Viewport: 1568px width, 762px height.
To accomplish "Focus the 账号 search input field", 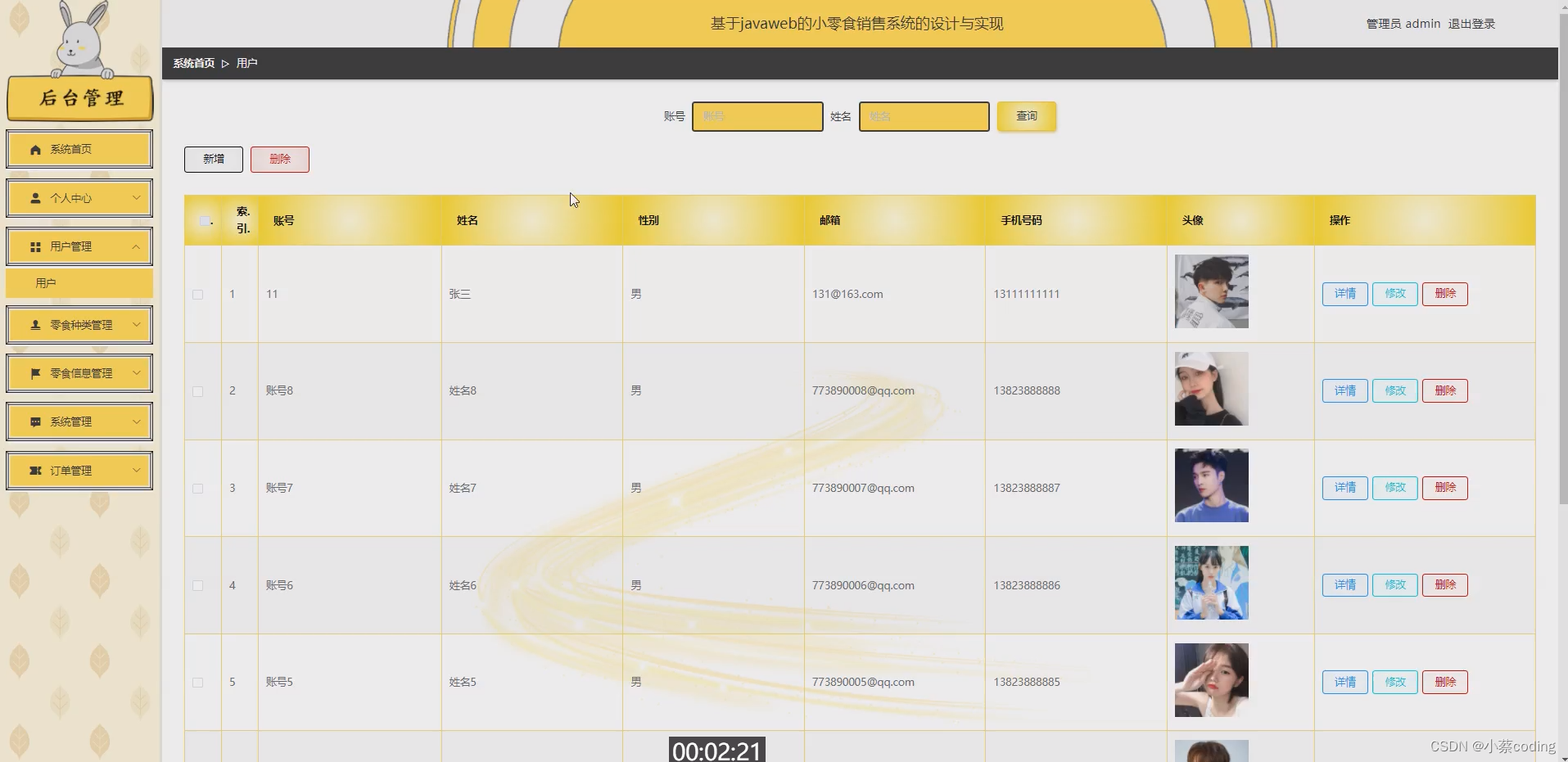I will (757, 116).
